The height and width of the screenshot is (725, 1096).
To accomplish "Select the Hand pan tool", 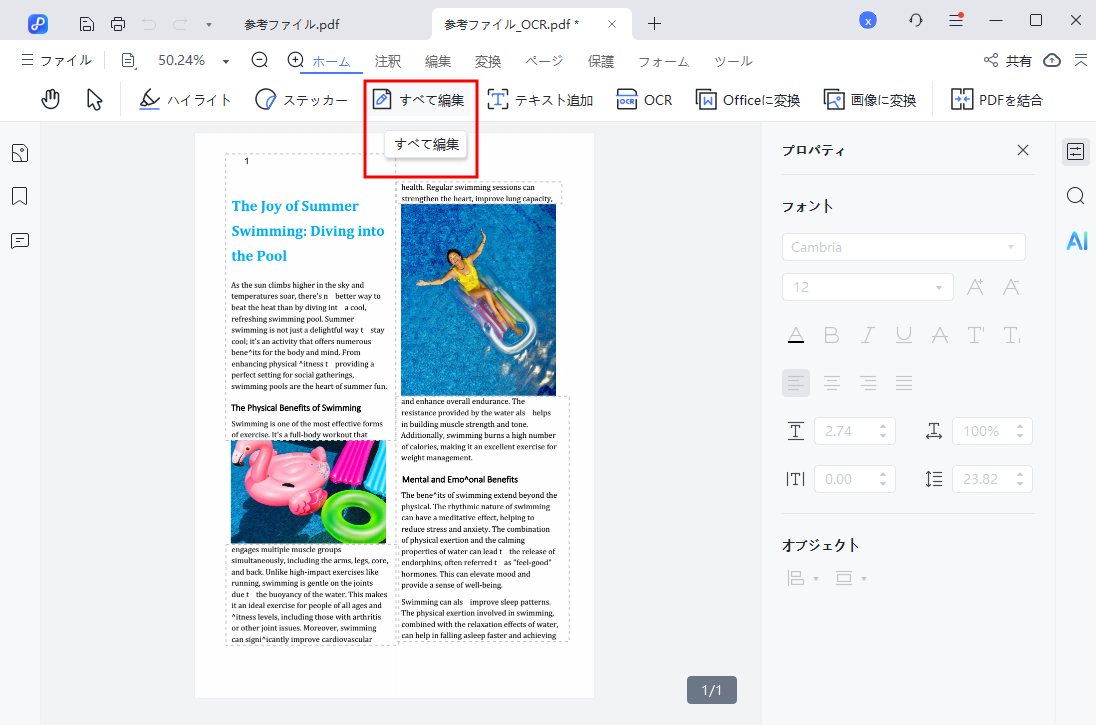I will (51, 99).
